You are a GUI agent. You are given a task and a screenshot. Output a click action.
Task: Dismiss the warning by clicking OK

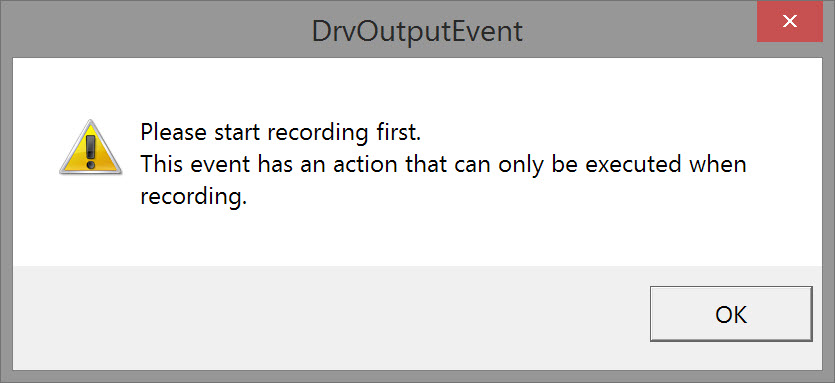pyautogui.click(x=731, y=314)
